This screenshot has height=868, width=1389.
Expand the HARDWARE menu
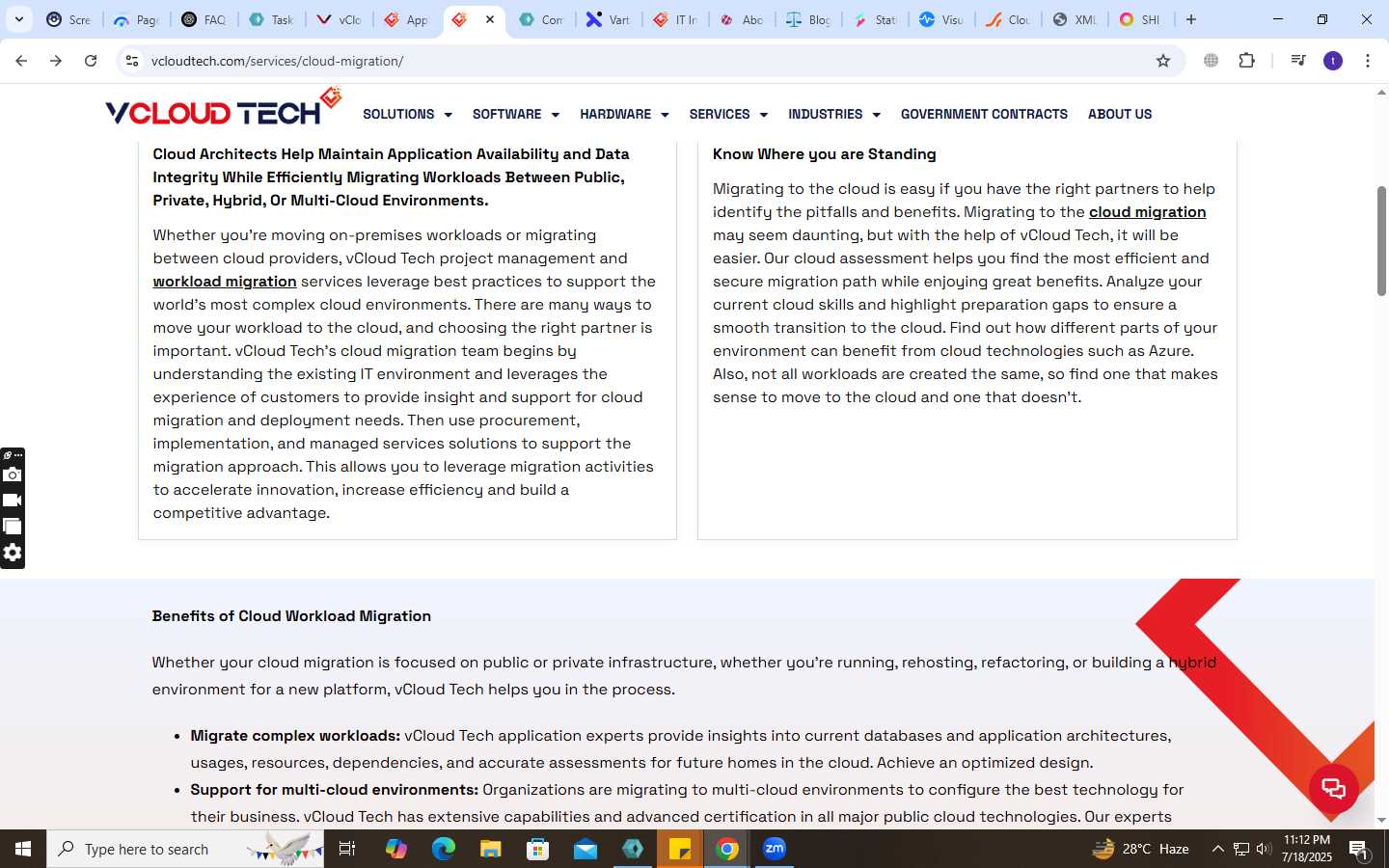point(624,114)
